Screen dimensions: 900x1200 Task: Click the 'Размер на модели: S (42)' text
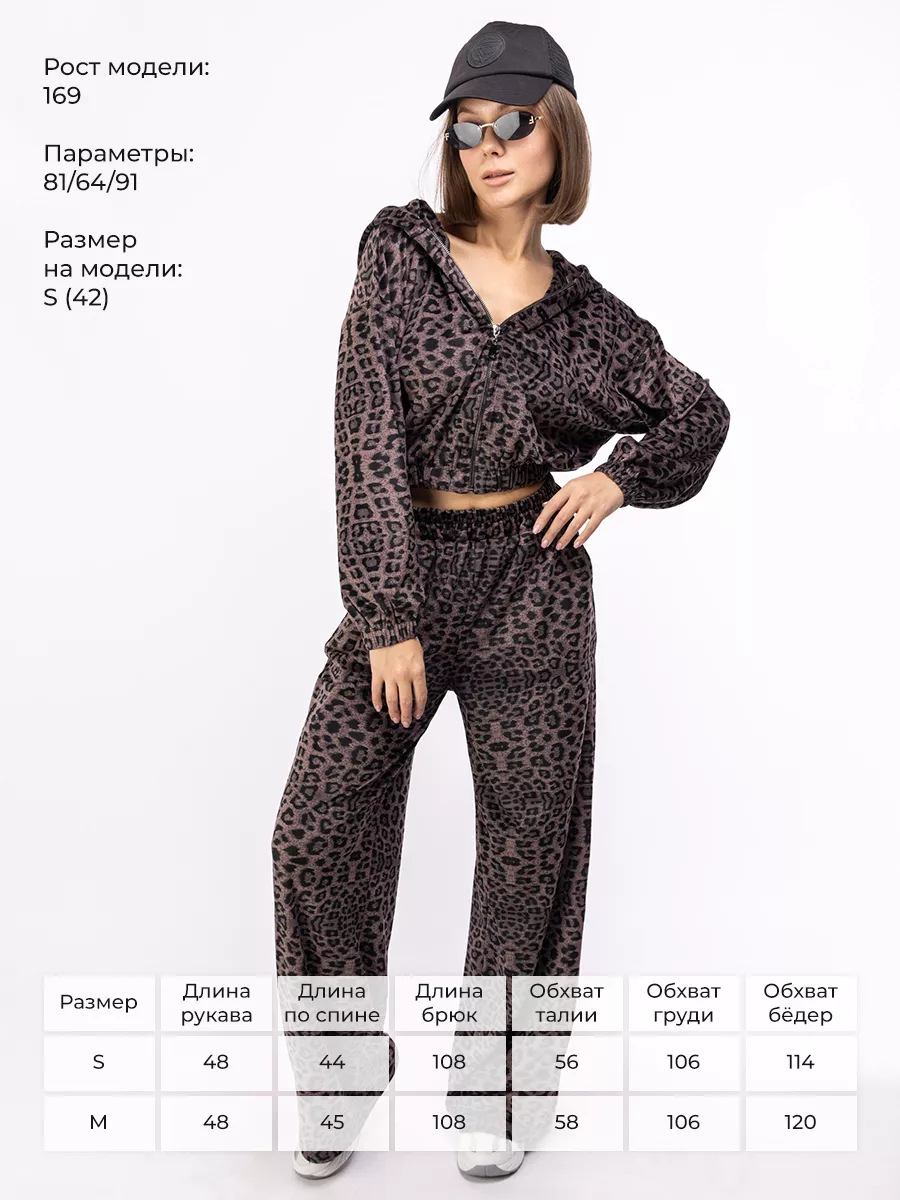click(113, 269)
